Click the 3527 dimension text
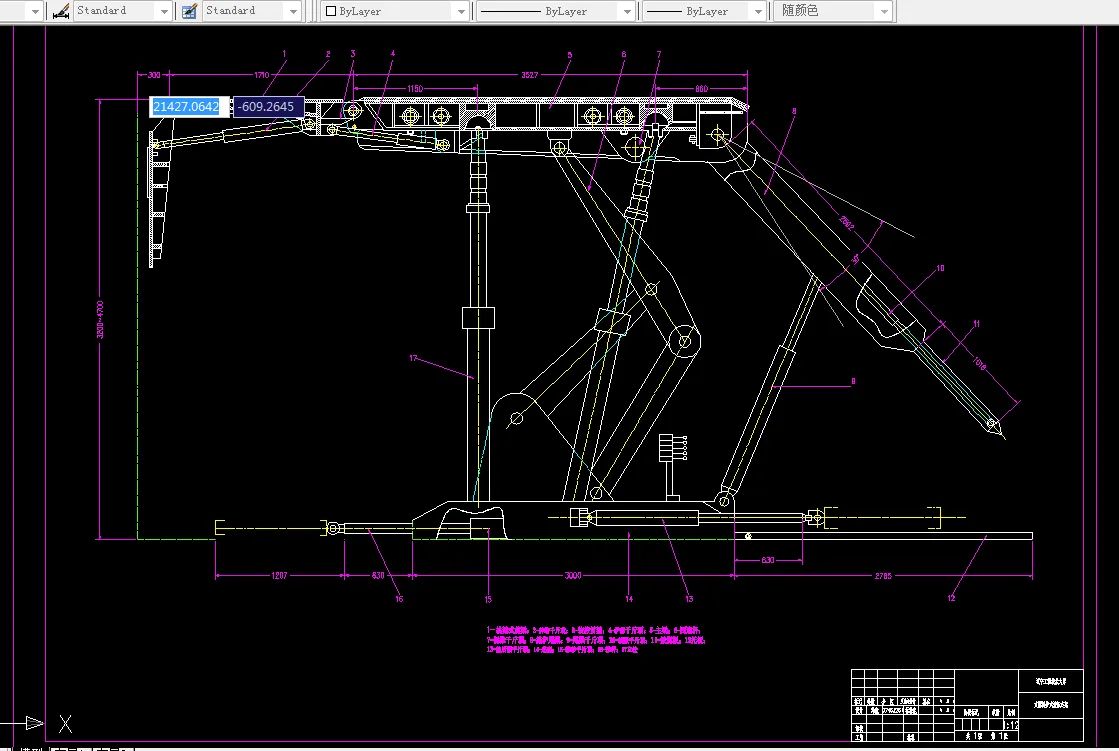 (x=530, y=75)
